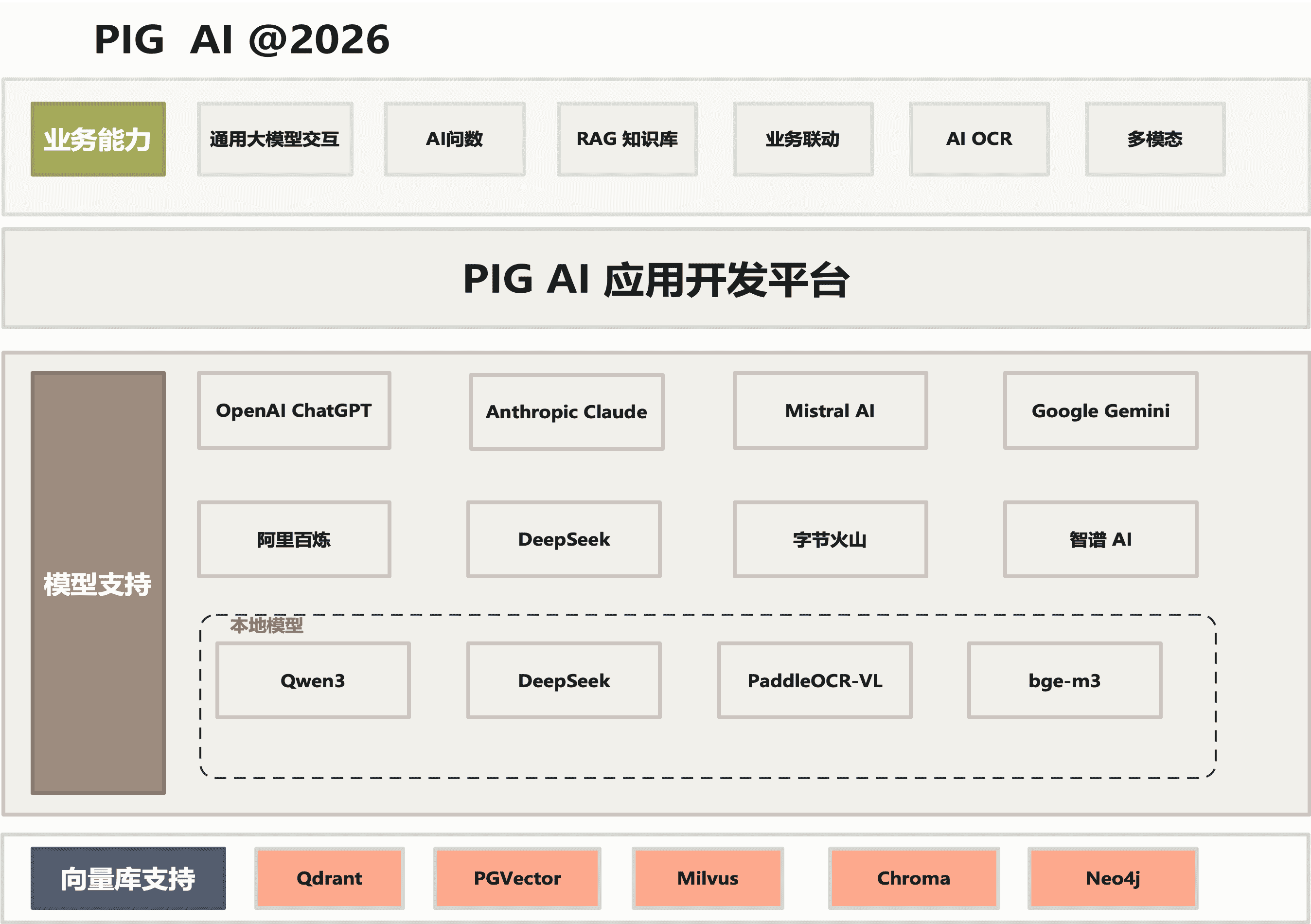Click the orange Qdrant box
Screen dimensions: 1311x924
[x=329, y=878]
